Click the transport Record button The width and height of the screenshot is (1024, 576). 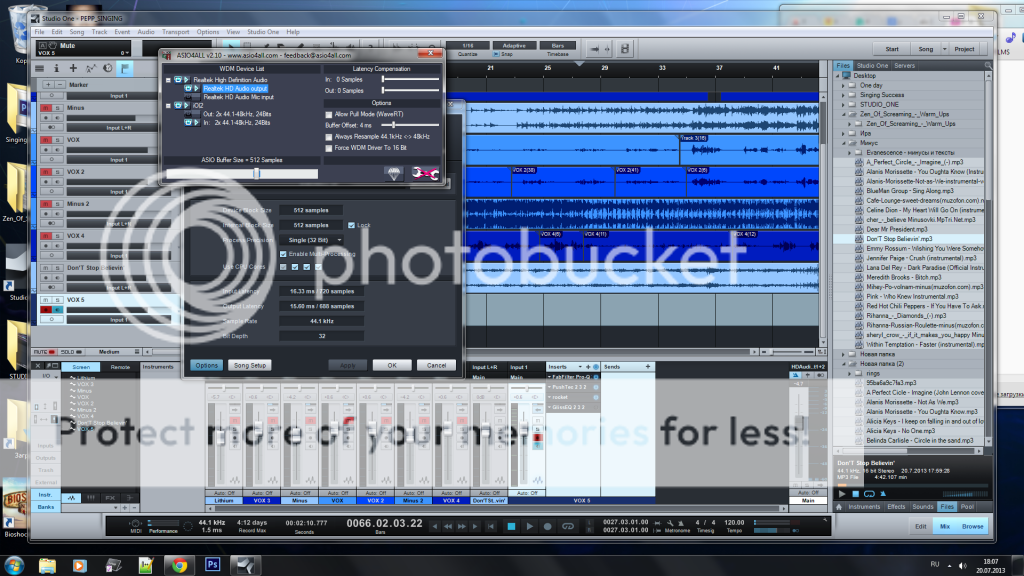click(547, 526)
